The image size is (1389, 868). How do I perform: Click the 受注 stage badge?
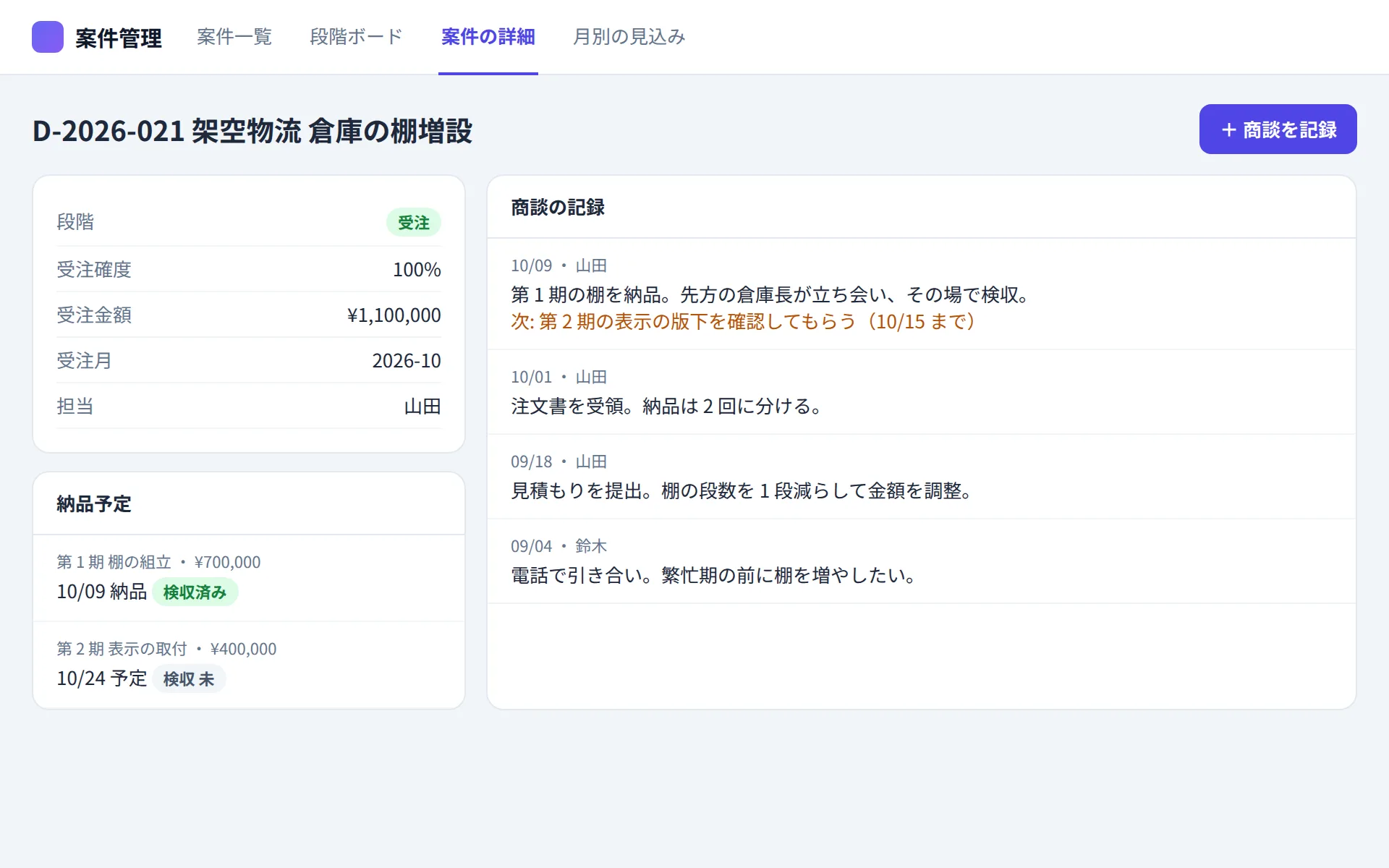click(414, 223)
